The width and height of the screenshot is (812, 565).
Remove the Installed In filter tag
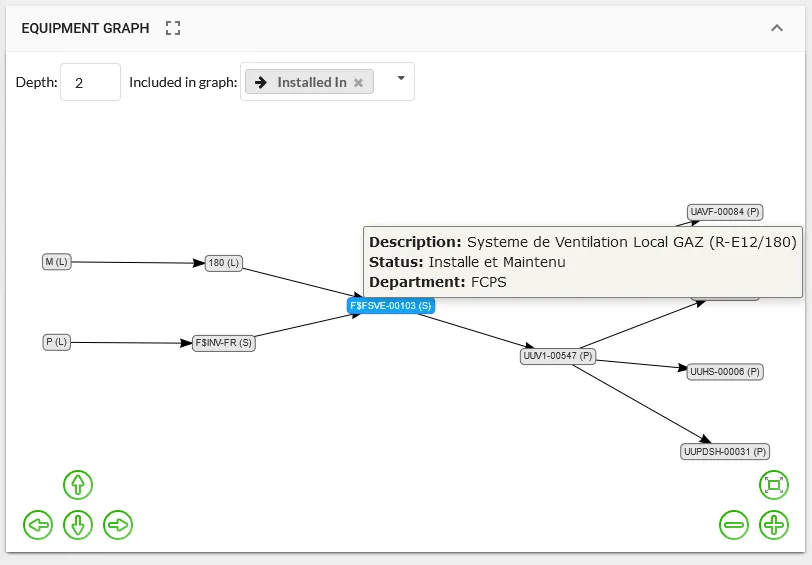click(358, 82)
